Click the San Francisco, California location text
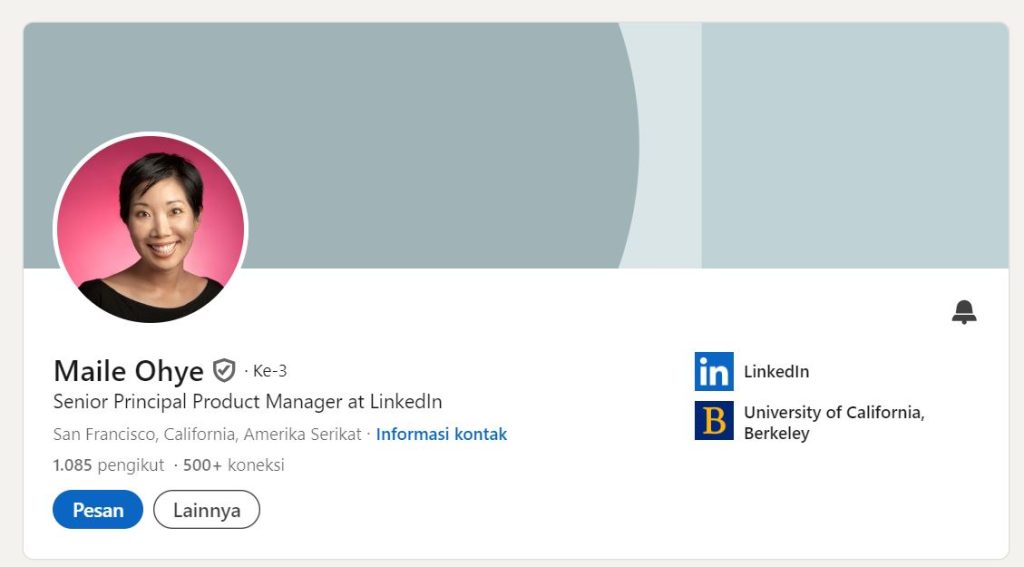The width and height of the screenshot is (1024, 567). [x=207, y=434]
